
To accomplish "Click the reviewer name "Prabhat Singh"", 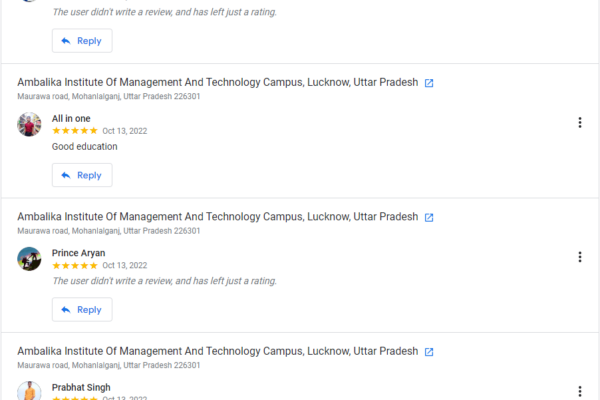I will coord(81,387).
